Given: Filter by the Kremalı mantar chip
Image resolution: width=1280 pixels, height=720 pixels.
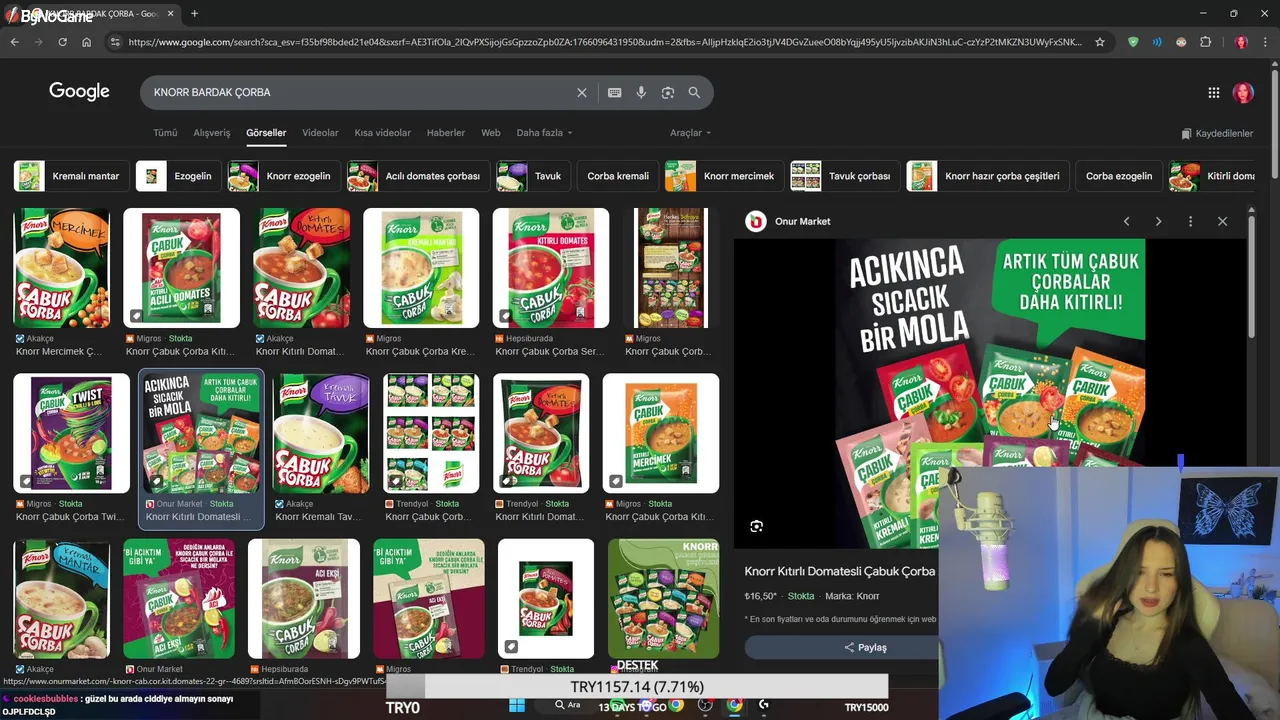Looking at the screenshot, I should [72, 176].
